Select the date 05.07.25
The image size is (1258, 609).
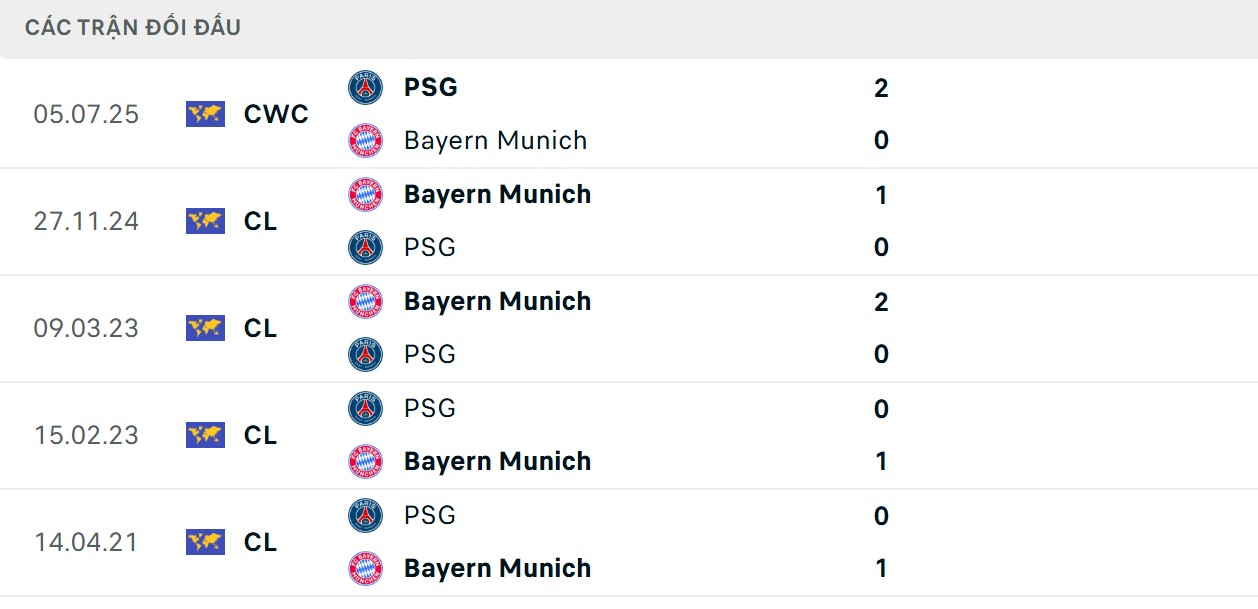coord(87,114)
